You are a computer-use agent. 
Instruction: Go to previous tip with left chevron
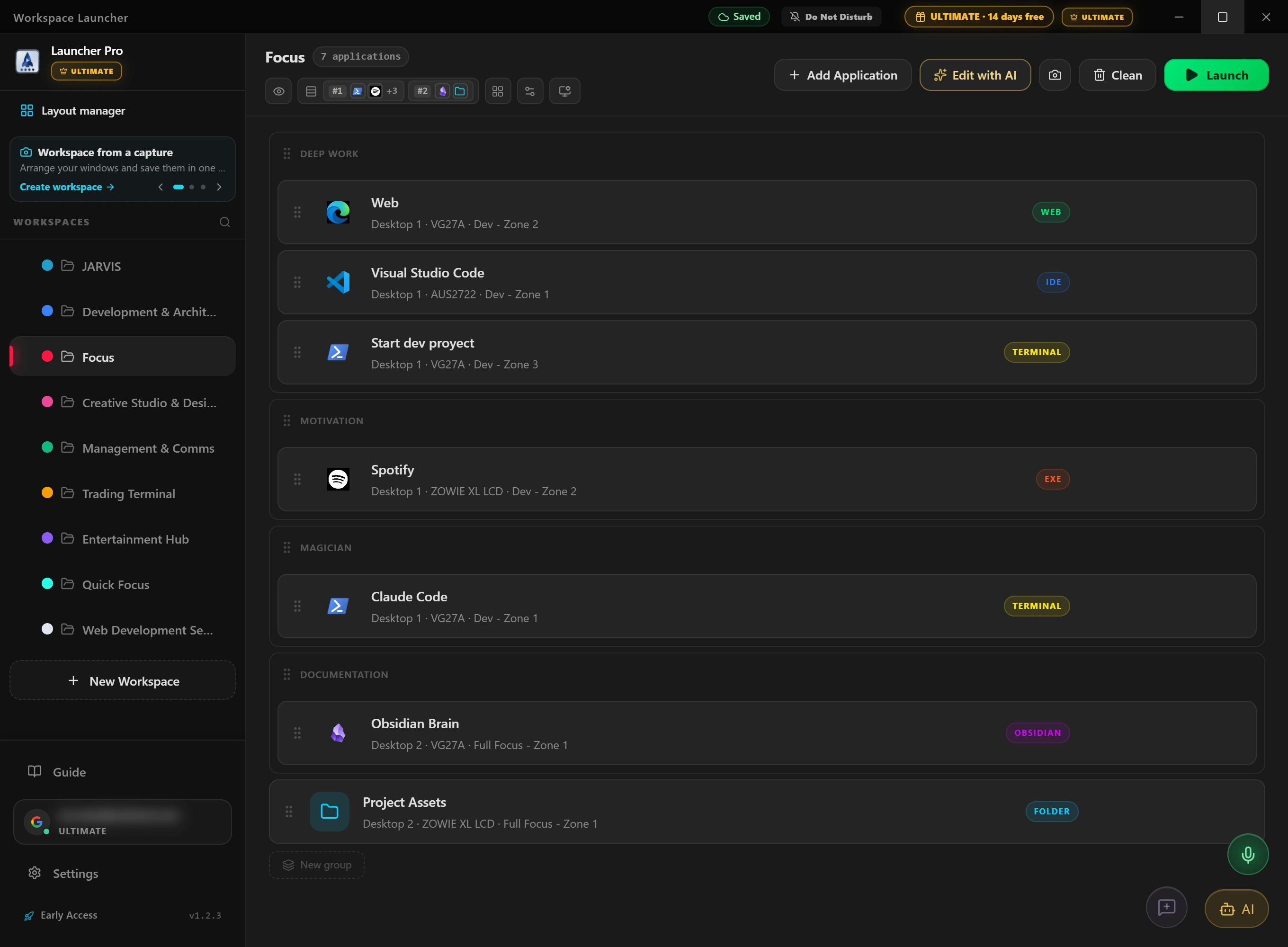click(161, 187)
